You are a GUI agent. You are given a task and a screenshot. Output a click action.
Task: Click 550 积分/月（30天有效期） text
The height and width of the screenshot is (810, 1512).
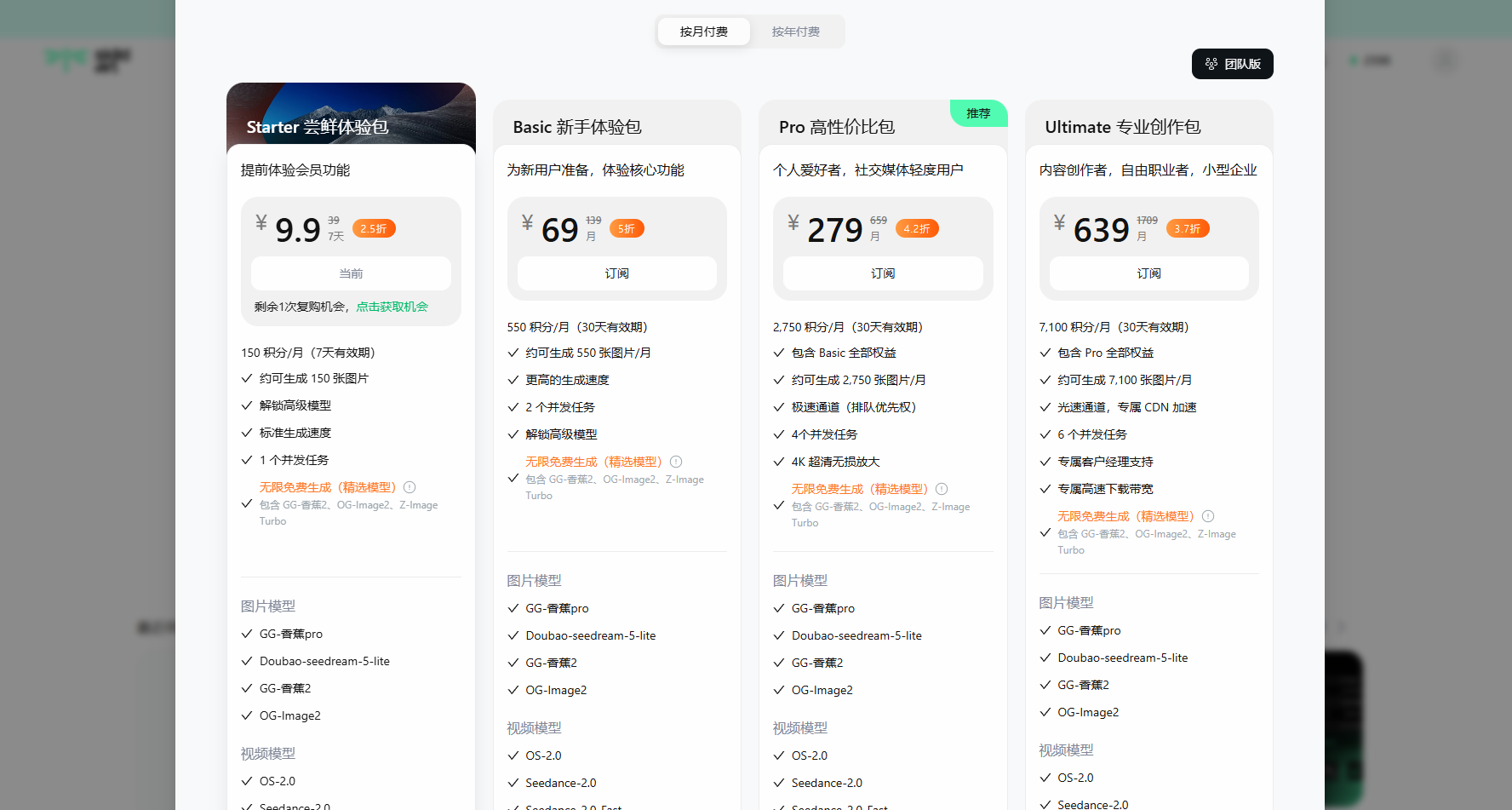click(x=578, y=327)
